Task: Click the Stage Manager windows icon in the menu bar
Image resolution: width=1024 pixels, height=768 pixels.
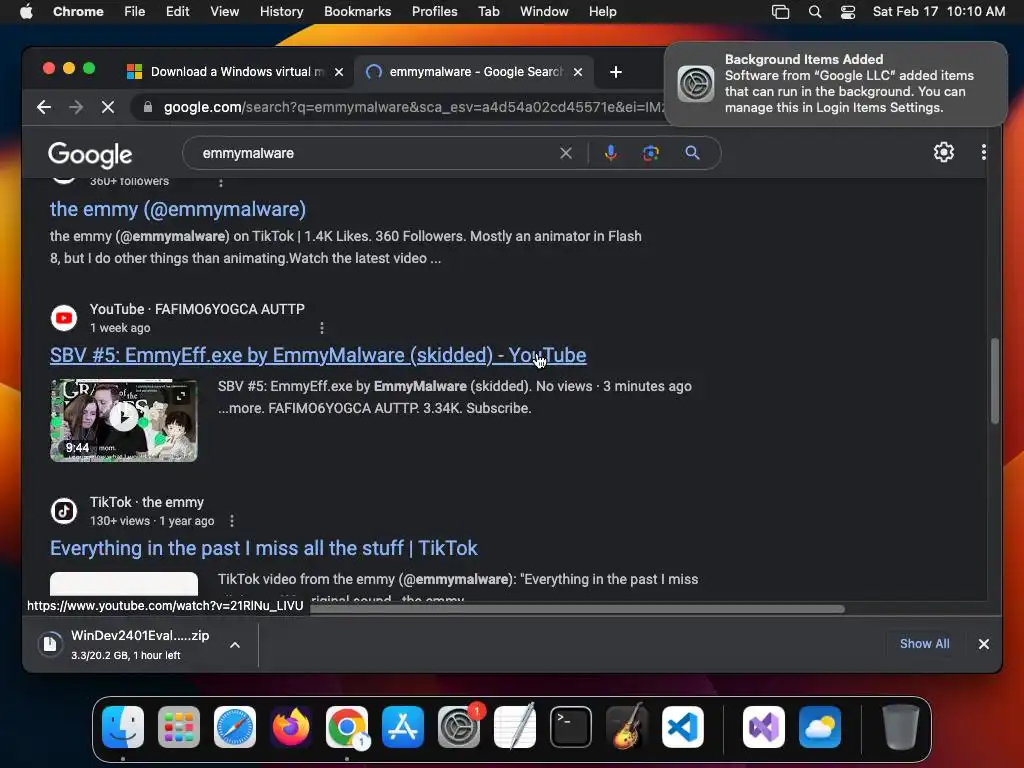Action: click(x=780, y=12)
